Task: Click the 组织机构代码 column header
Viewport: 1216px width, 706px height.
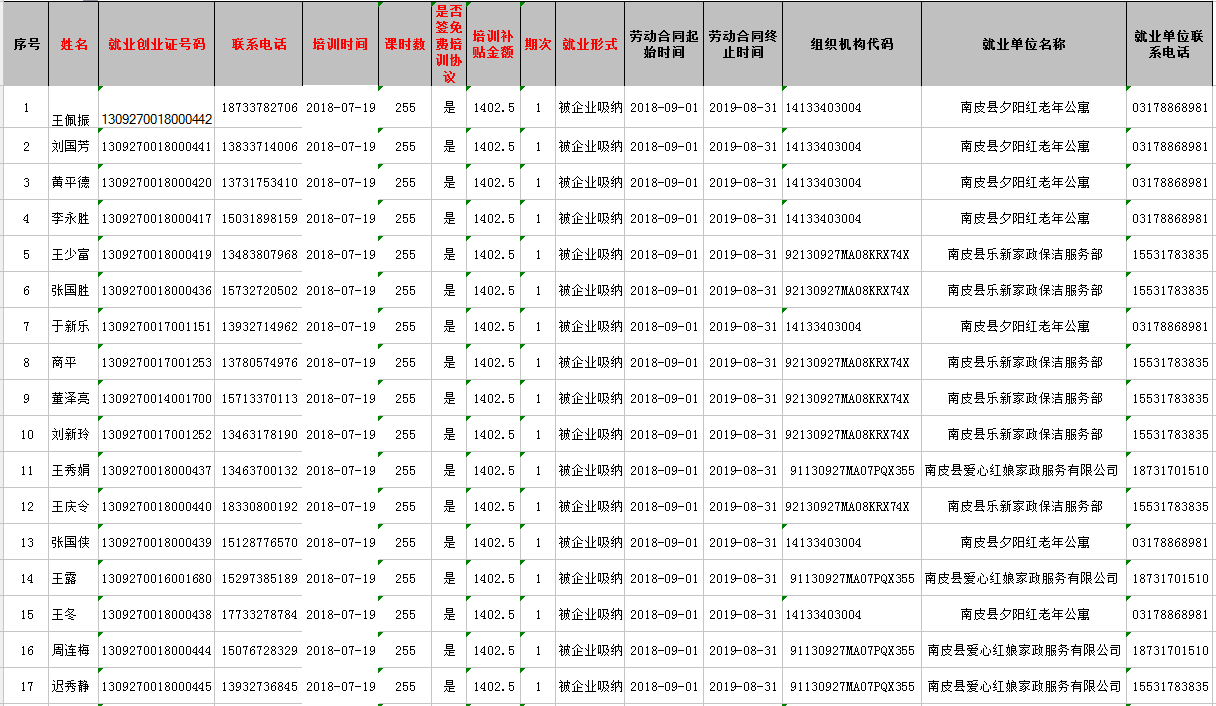Action: [851, 45]
